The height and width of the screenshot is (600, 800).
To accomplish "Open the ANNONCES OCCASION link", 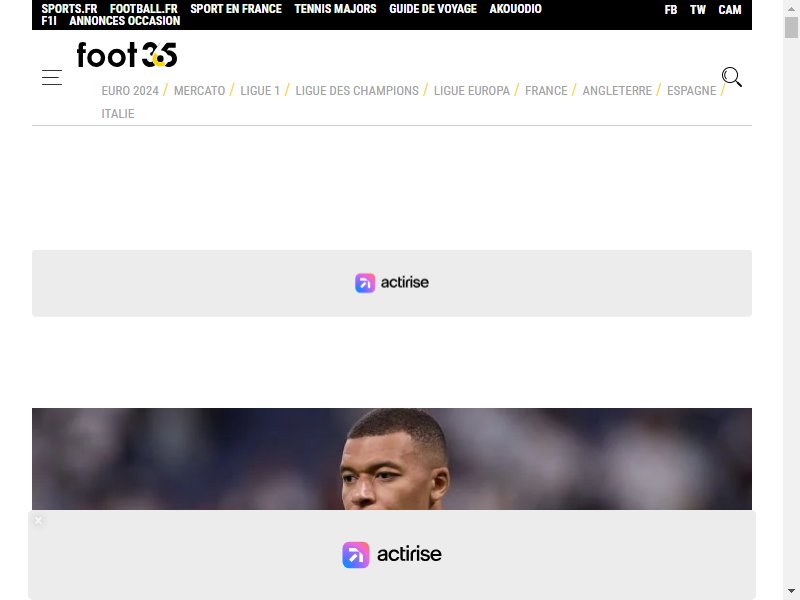I will click(124, 21).
